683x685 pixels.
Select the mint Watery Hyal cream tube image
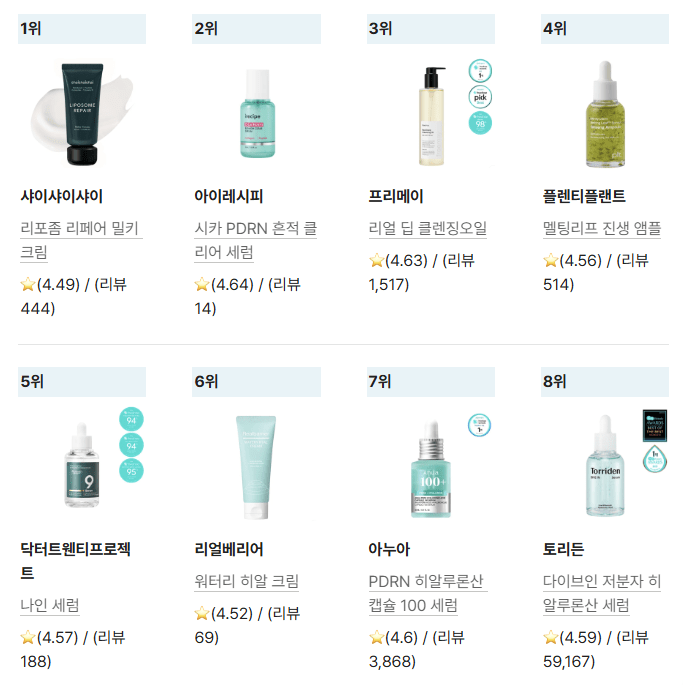click(x=256, y=467)
